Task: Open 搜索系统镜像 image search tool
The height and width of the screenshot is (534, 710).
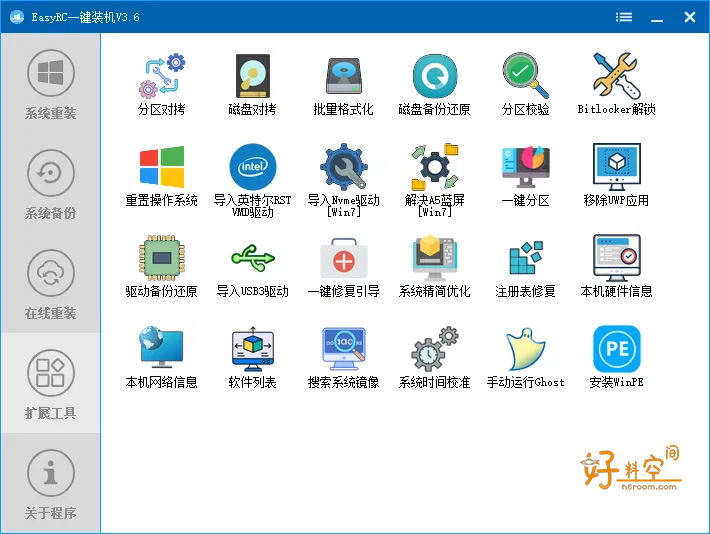Action: pos(343,358)
